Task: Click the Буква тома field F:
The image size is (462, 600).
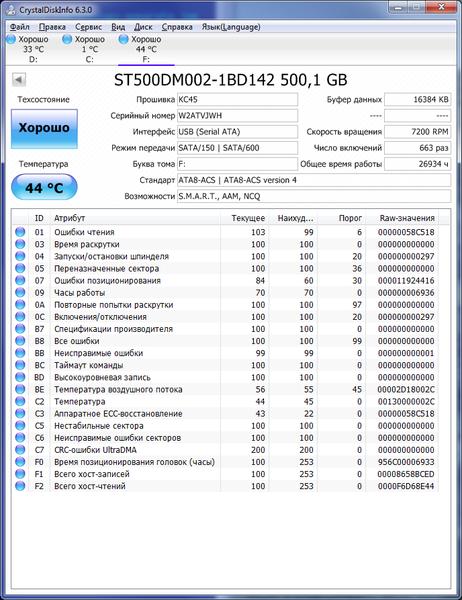Action: [x=237, y=164]
